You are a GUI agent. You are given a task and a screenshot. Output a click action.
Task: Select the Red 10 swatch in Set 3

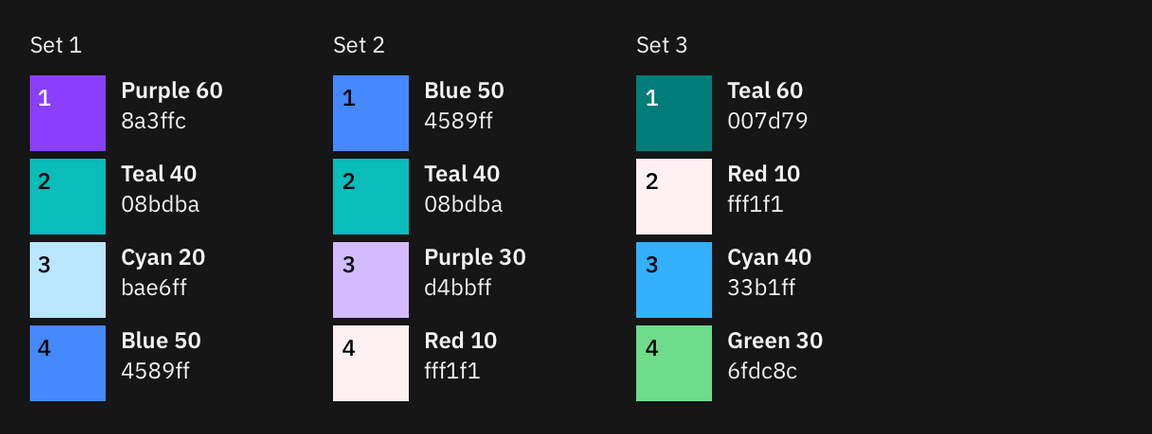coord(674,196)
